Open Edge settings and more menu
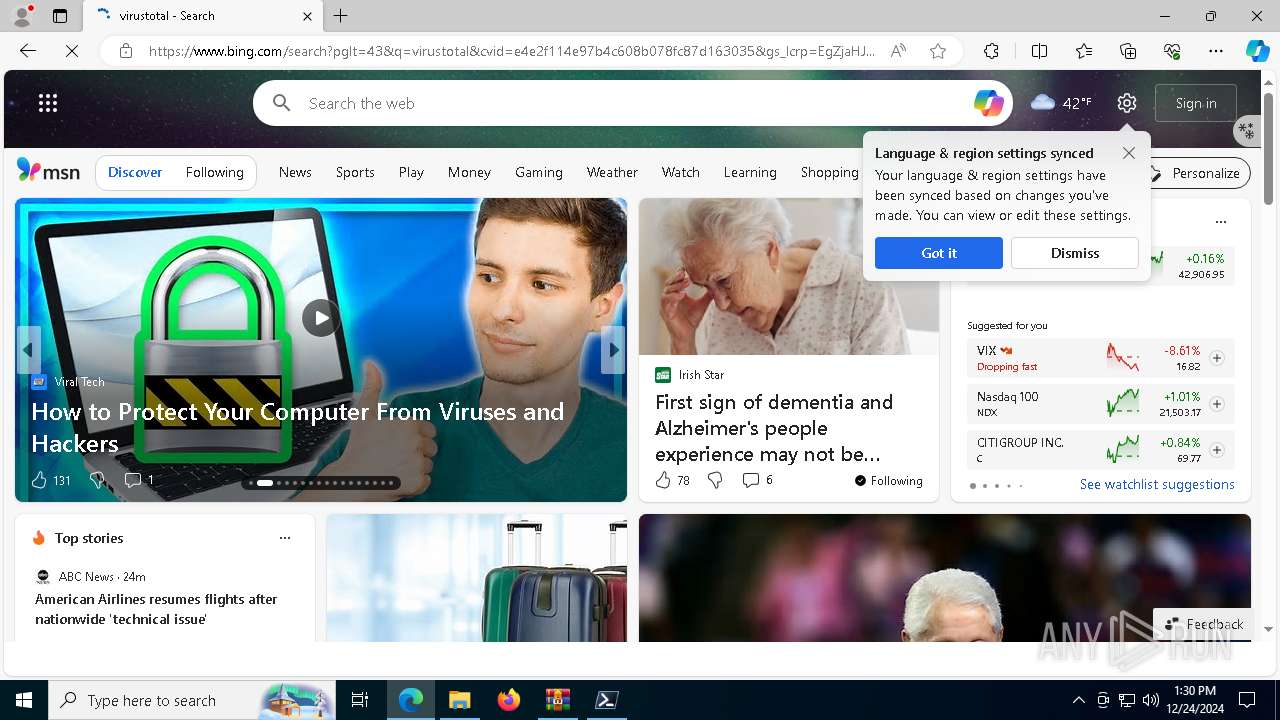1280x720 pixels. 1216,51
